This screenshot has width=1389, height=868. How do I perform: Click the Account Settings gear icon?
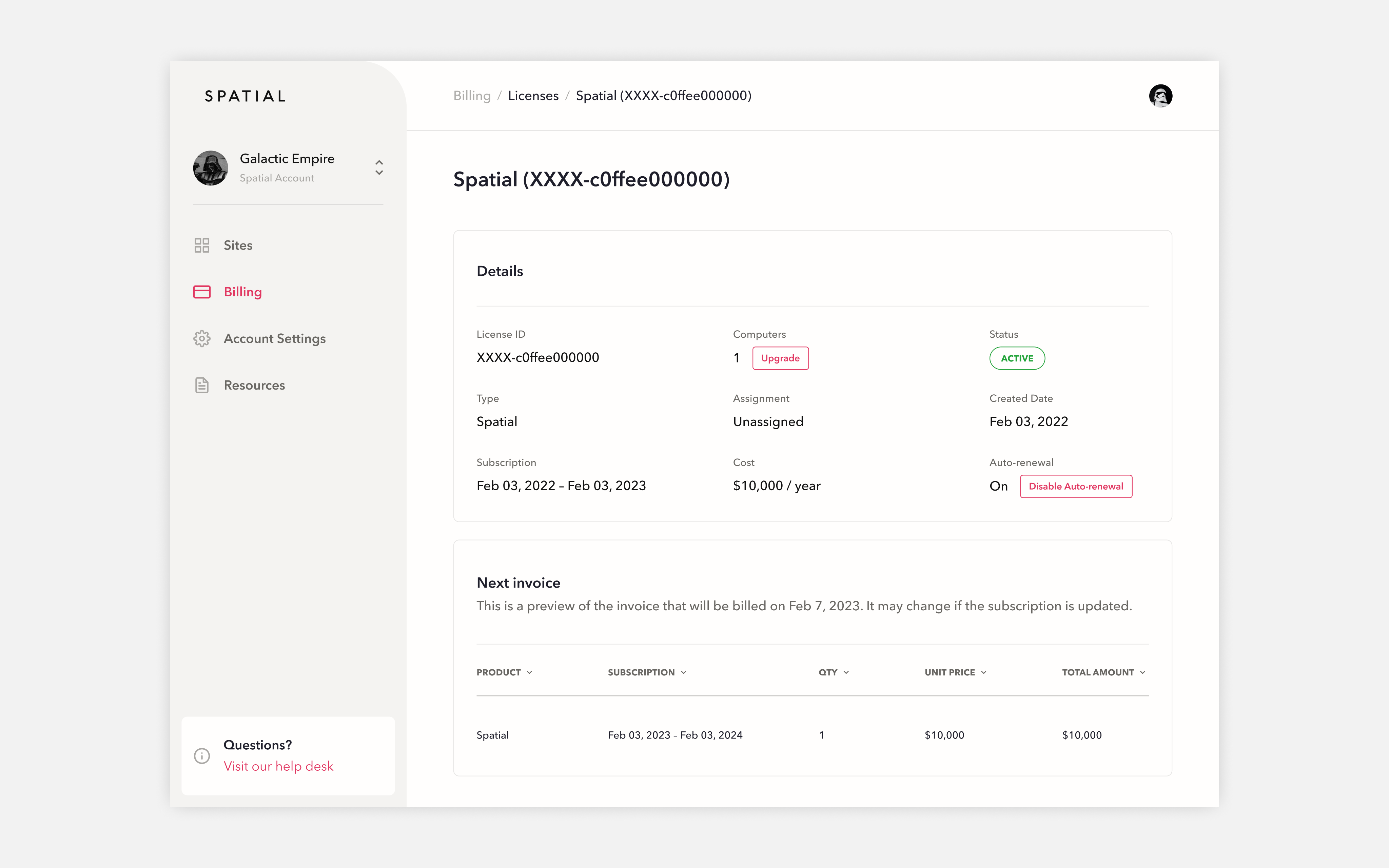(201, 339)
